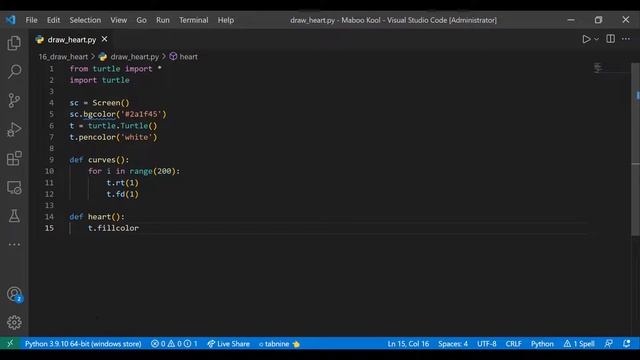Screen dimensions: 640x360
Task: Click the minimap code overview
Action: coord(598,68)
